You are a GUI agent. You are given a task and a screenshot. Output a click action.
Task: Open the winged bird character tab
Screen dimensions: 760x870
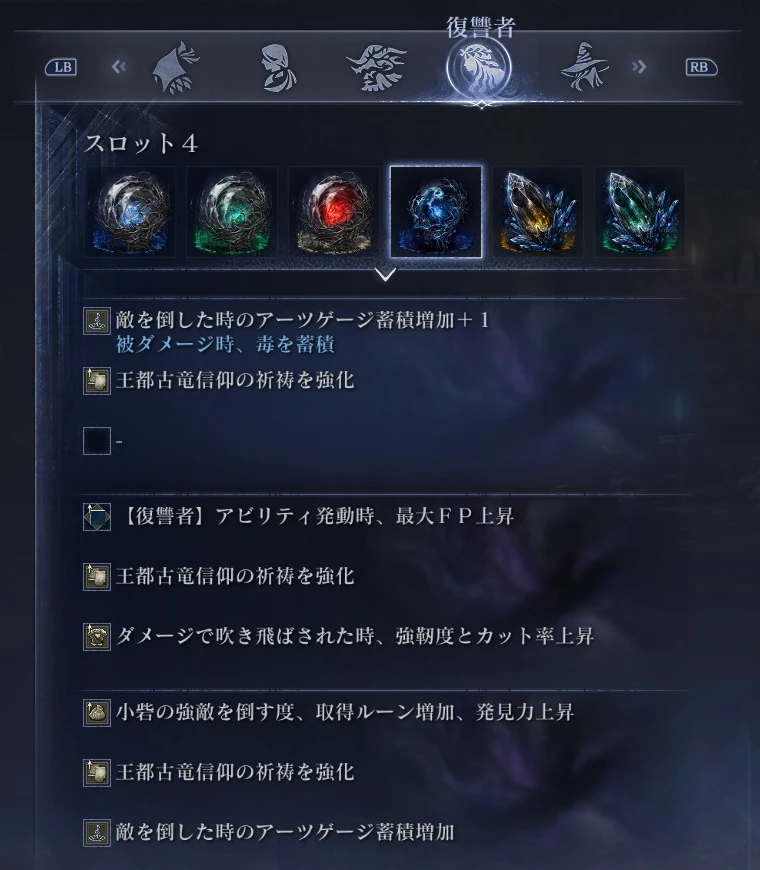(x=378, y=68)
